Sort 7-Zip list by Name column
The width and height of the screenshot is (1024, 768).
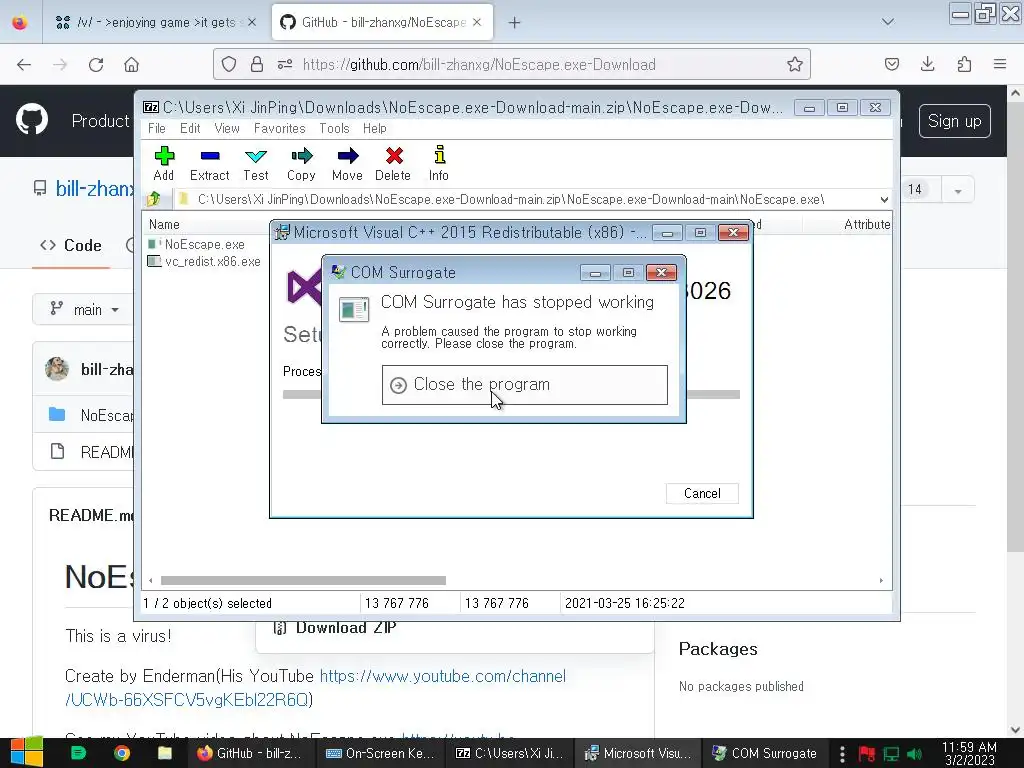pos(164,225)
